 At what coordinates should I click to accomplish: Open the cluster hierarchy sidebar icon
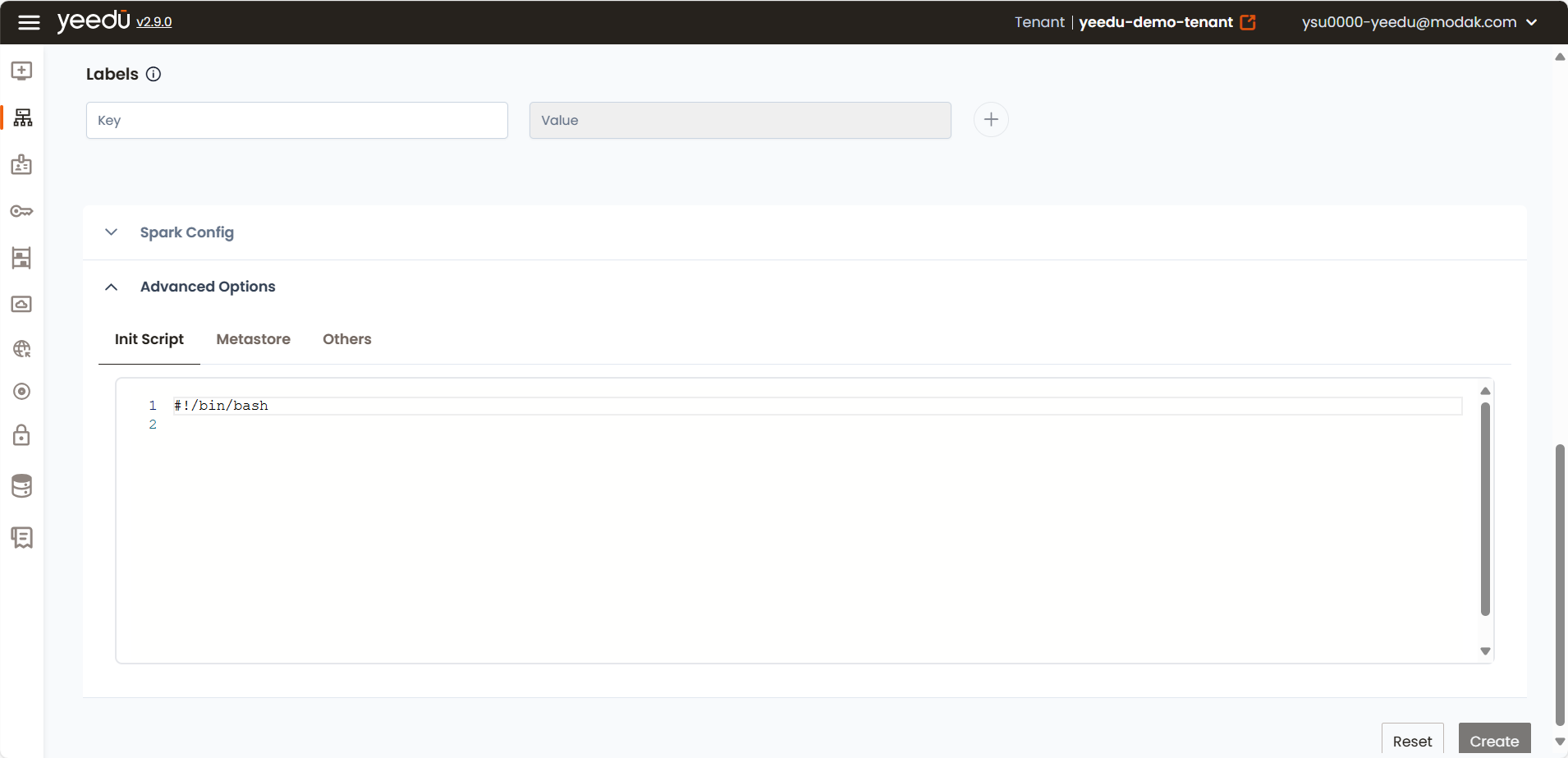23,117
